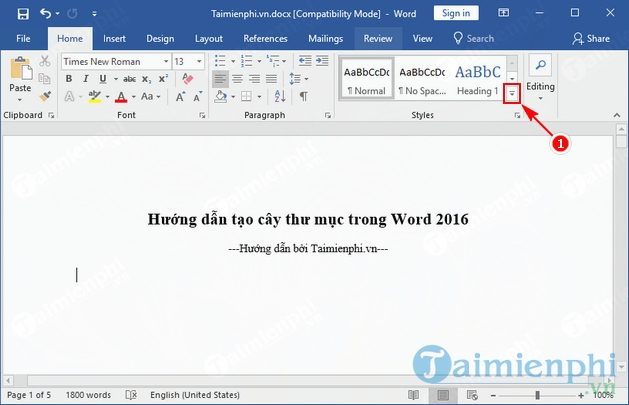Apply the No Spacing style
This screenshot has height=405, width=629.
tap(422, 79)
